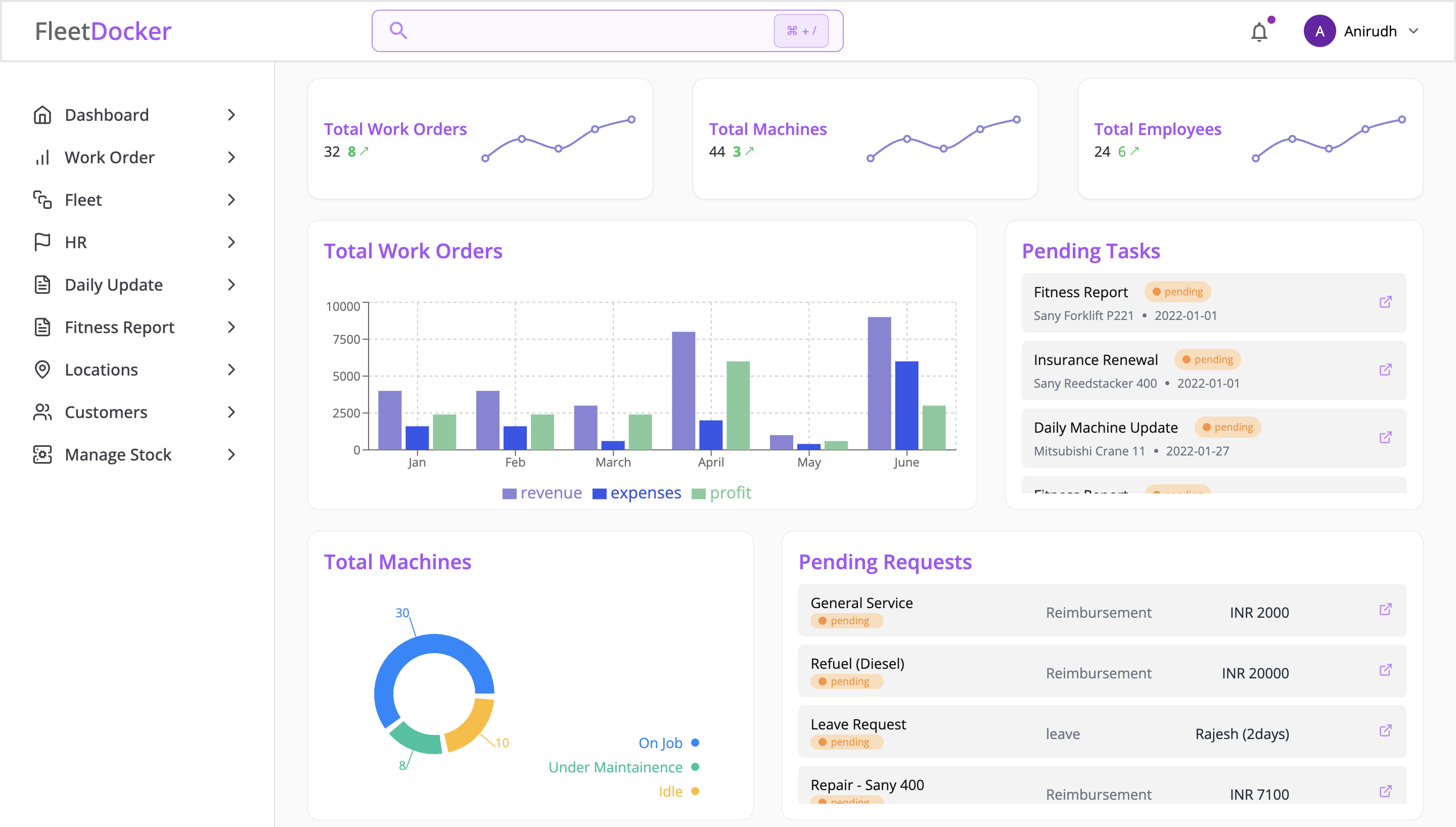
Task: Toggle the expenses series in chart legend
Action: (x=636, y=493)
